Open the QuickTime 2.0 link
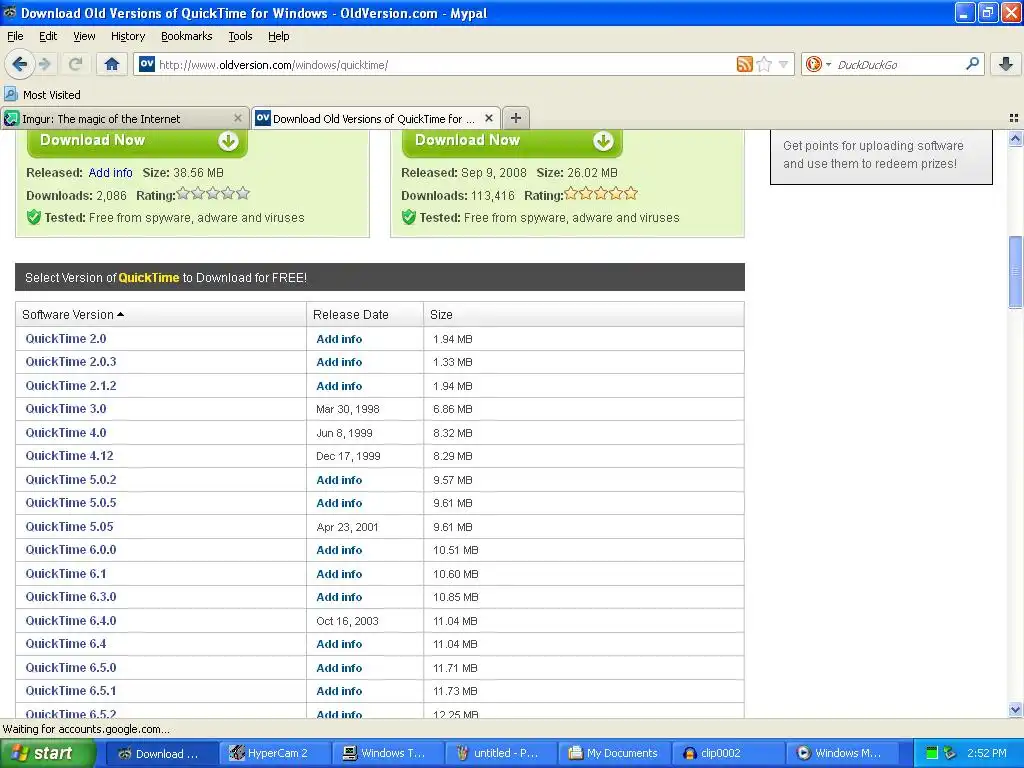This screenshot has height=768, width=1024. 65,338
